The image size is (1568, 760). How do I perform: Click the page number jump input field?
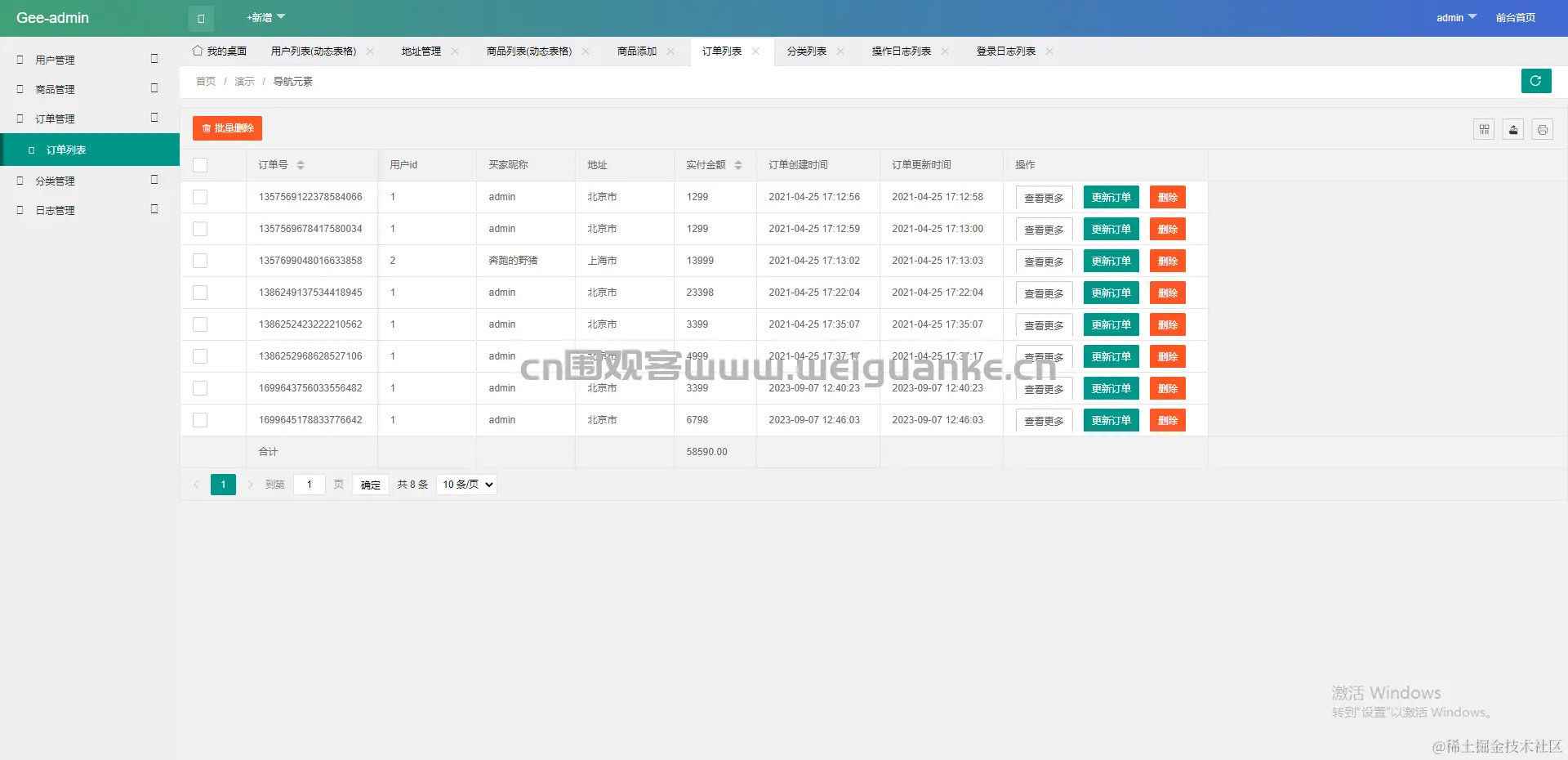310,485
